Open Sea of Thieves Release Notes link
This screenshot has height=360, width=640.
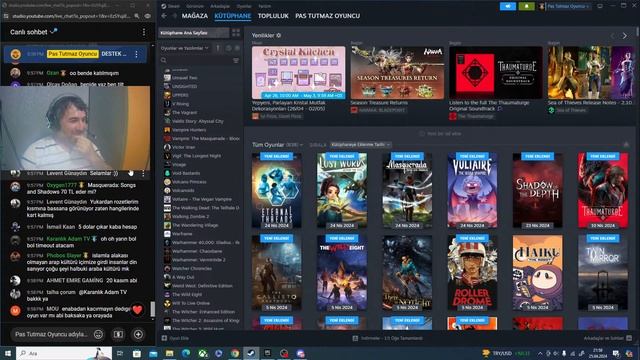point(590,103)
